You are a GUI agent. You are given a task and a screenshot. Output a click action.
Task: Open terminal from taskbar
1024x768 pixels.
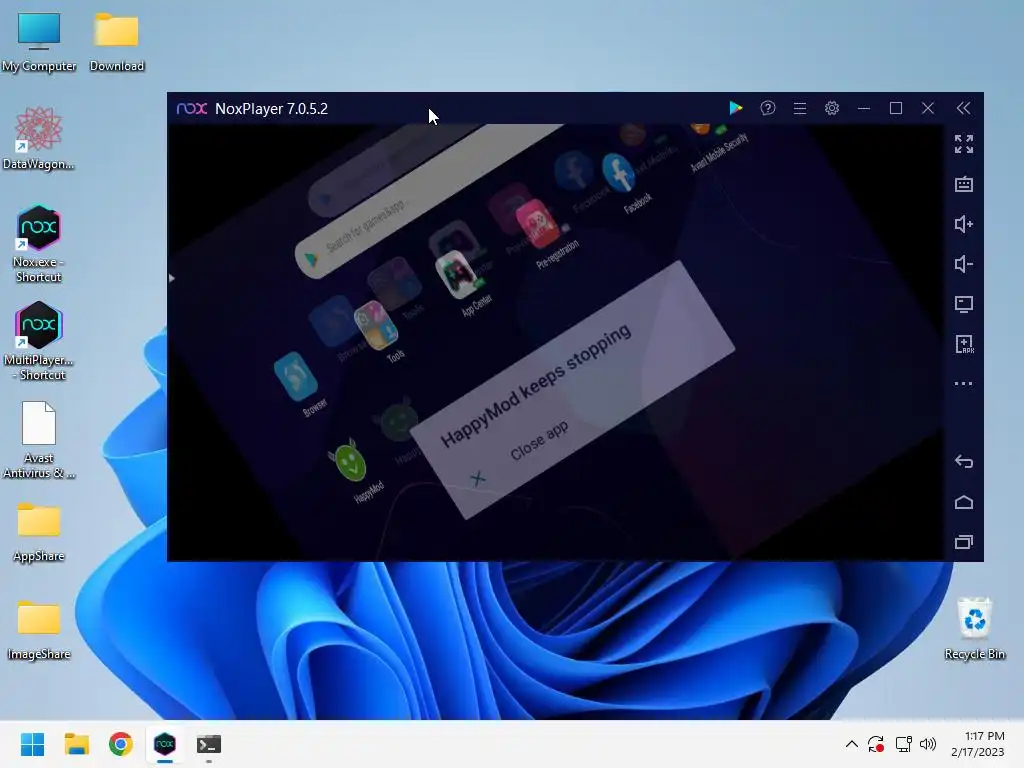click(x=209, y=744)
